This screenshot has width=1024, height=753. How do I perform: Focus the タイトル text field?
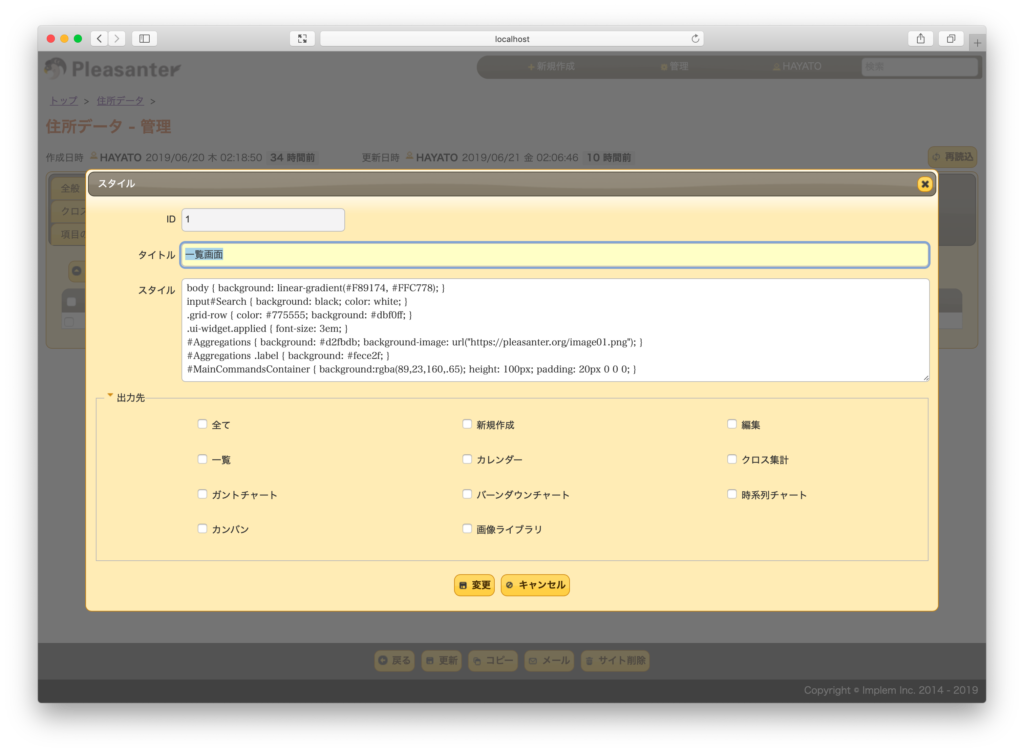click(x=554, y=255)
